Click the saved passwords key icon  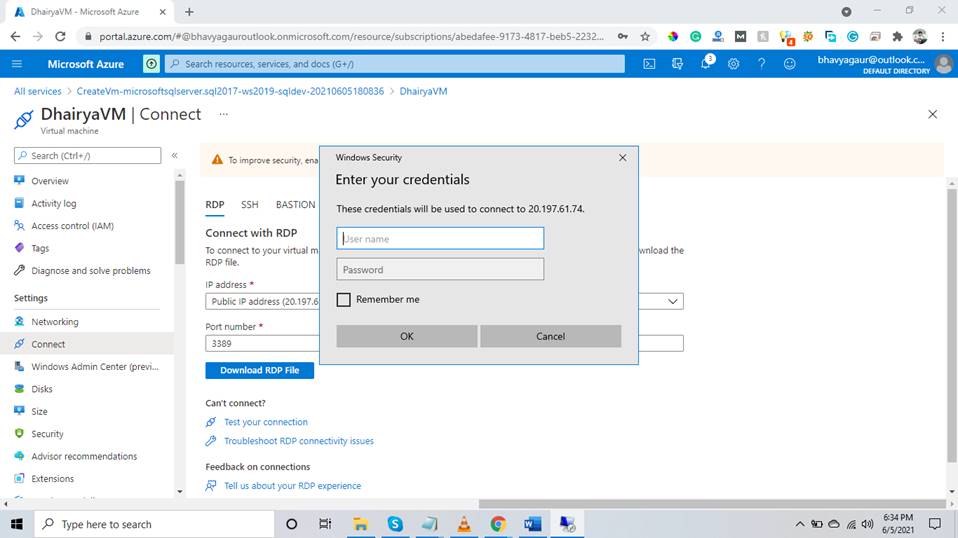click(x=623, y=37)
